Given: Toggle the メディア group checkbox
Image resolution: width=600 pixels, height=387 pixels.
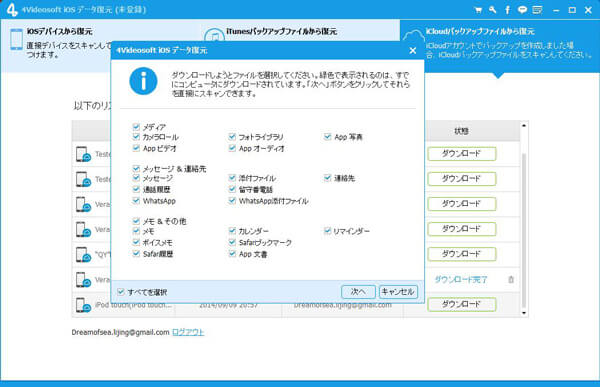Looking at the screenshot, I should (x=136, y=127).
